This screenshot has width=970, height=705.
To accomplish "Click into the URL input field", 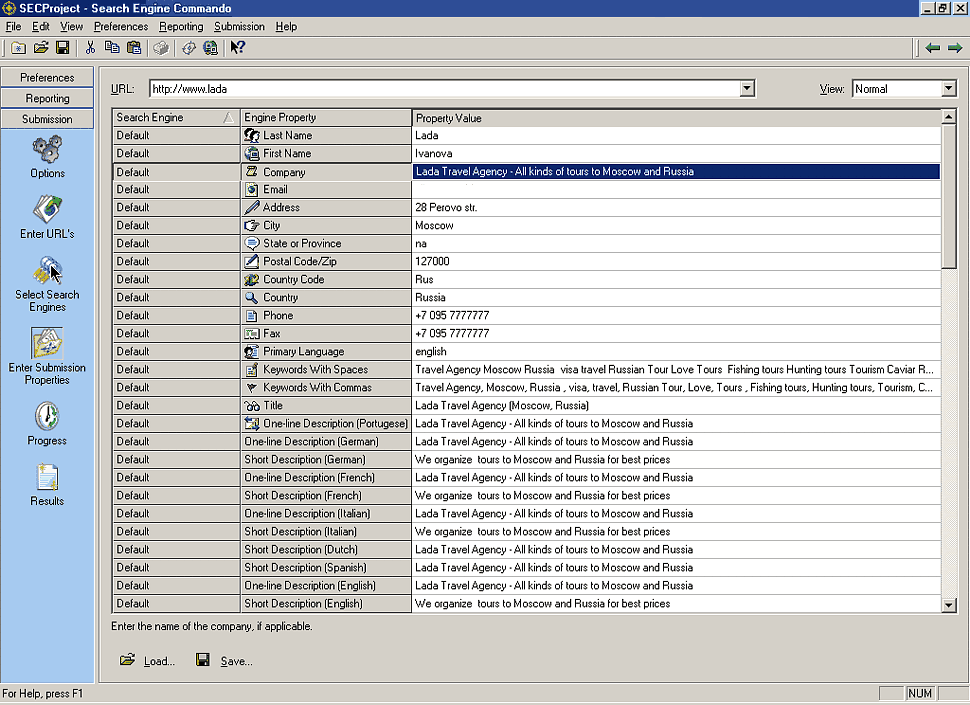I will (x=444, y=88).
